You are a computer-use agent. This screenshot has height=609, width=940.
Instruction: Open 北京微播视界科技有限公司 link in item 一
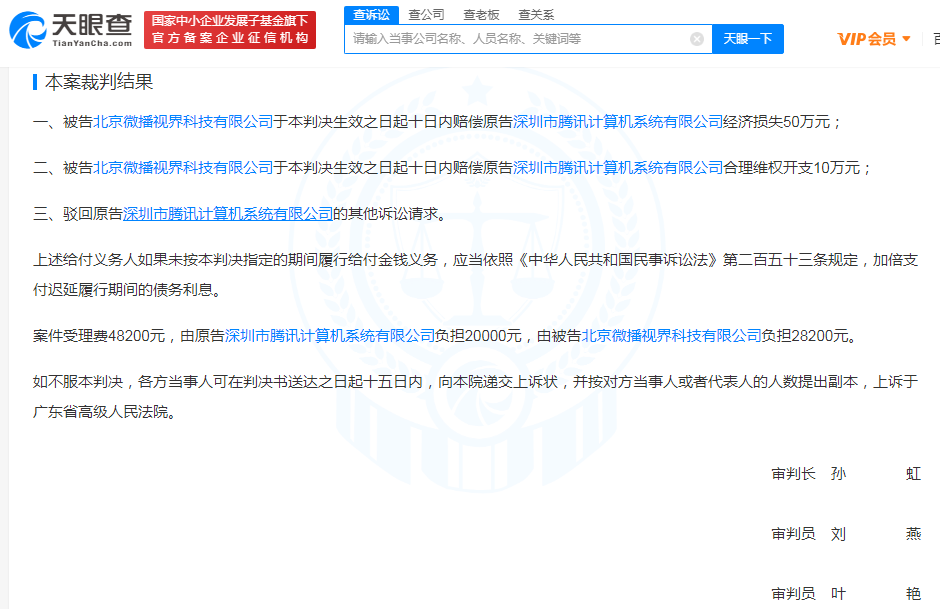[183, 122]
